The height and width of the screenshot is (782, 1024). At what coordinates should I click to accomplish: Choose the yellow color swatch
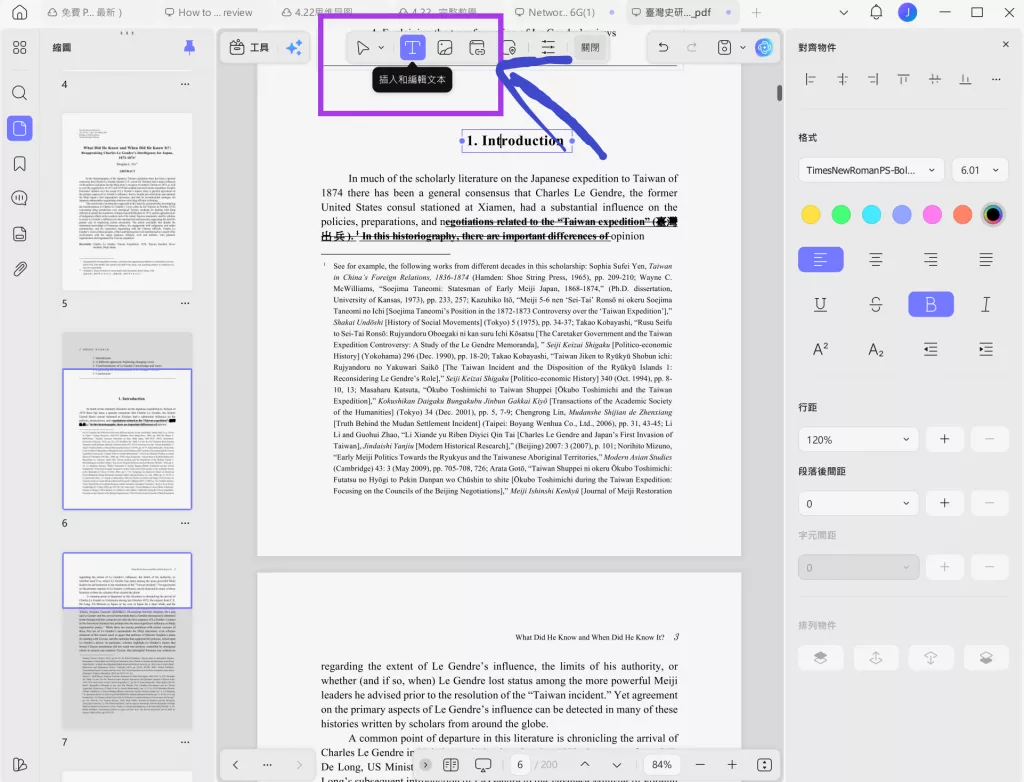[x=811, y=214]
